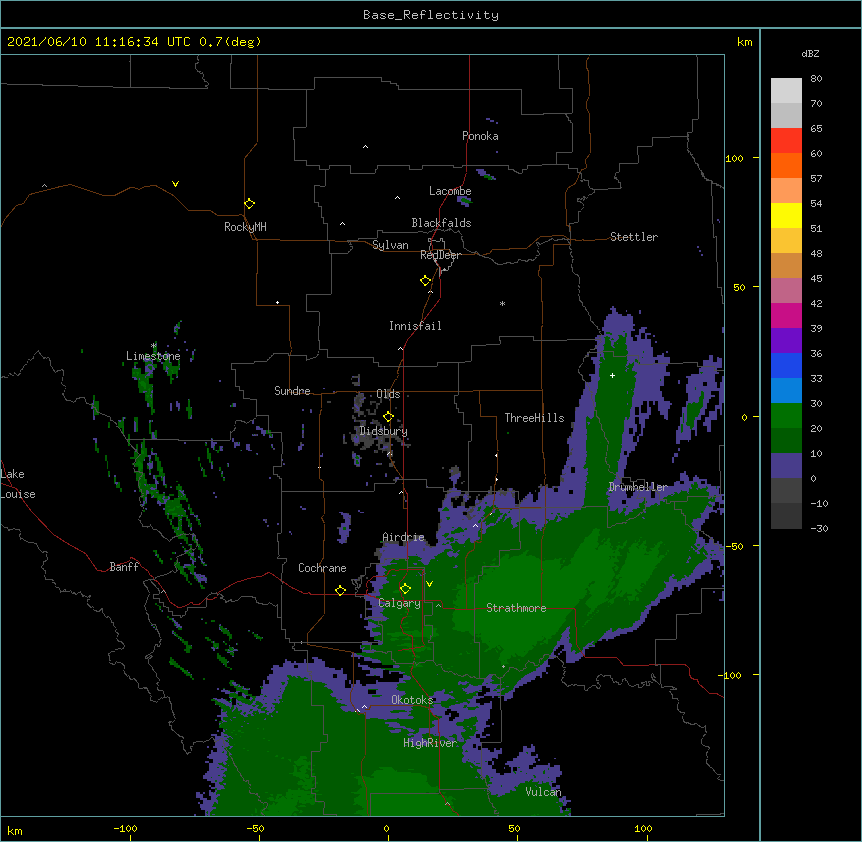
Task: Click the green swatch between 30 and 20
Action: tap(786, 416)
